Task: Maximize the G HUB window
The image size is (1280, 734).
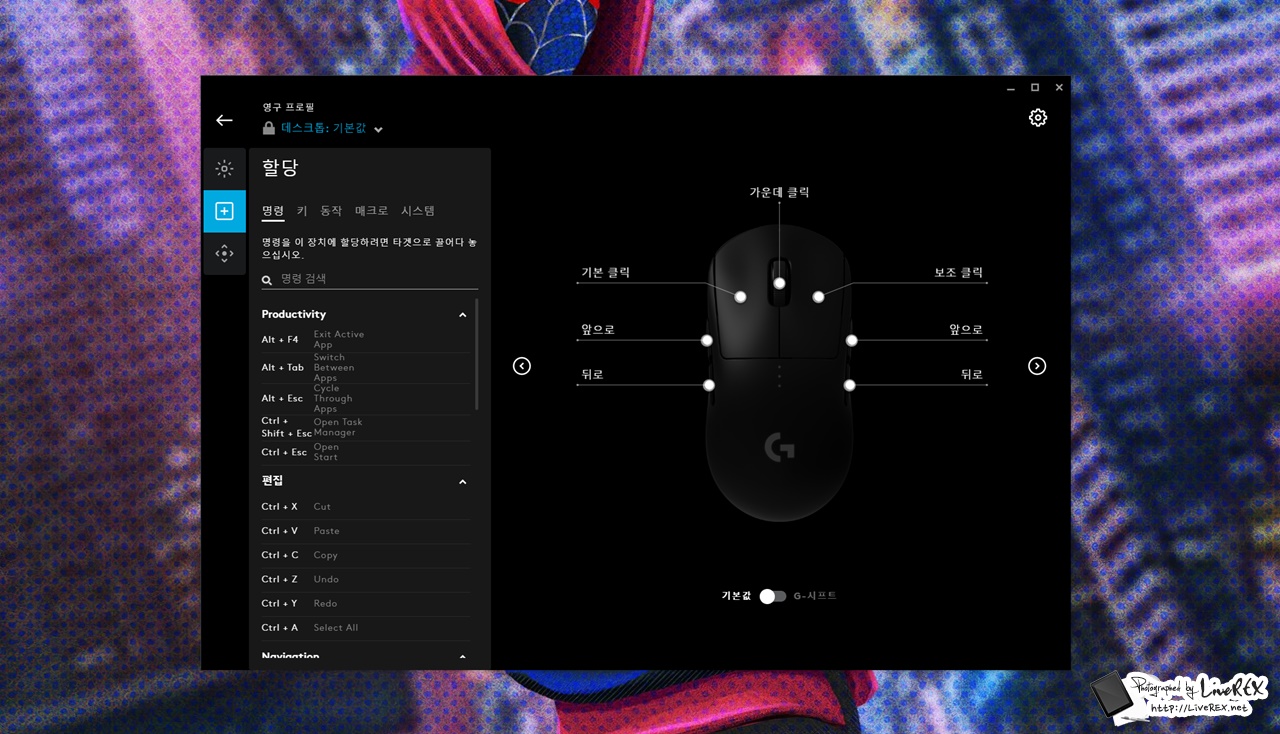Action: click(x=1035, y=88)
